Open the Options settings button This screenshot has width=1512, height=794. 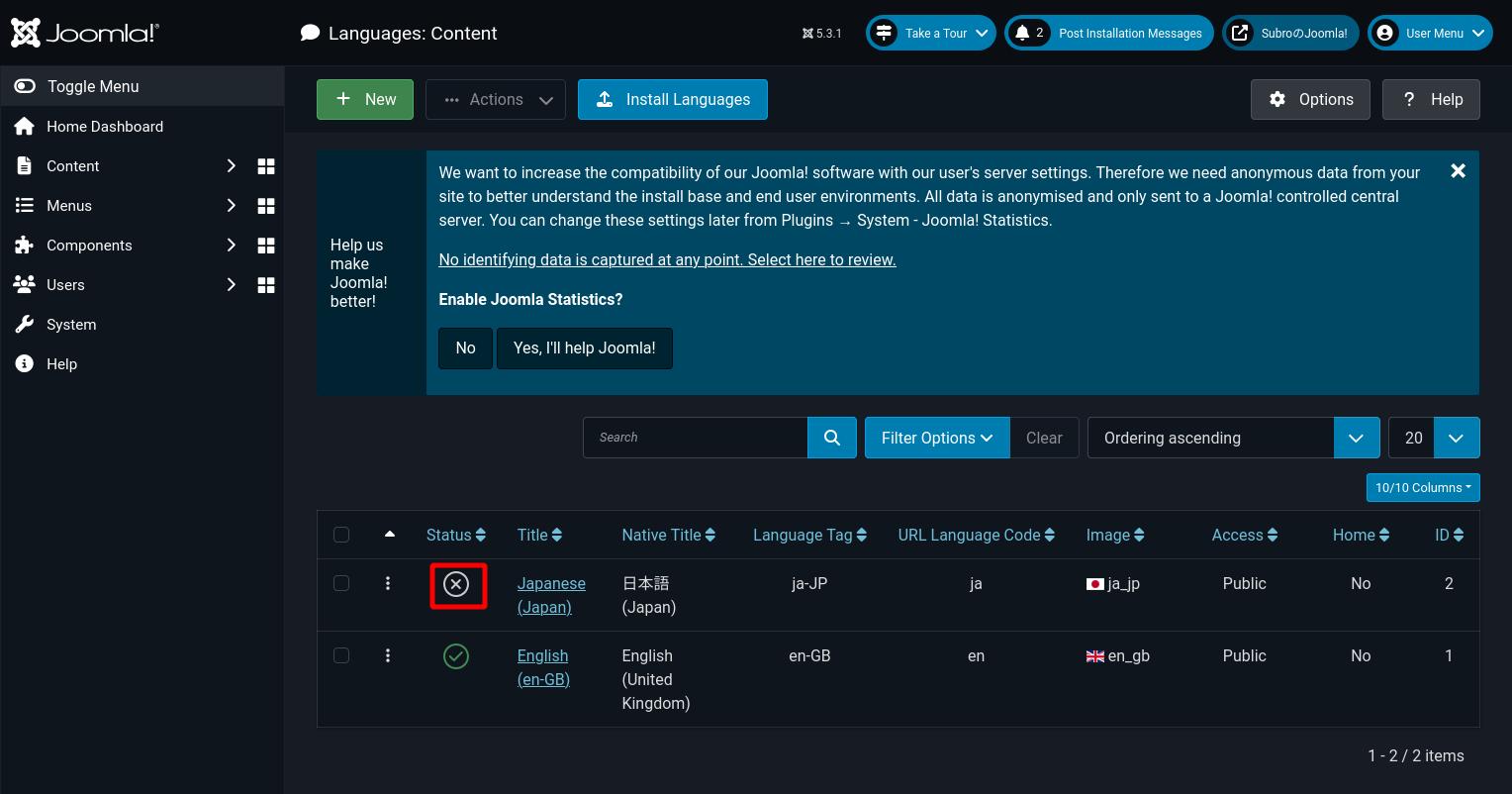point(1310,99)
